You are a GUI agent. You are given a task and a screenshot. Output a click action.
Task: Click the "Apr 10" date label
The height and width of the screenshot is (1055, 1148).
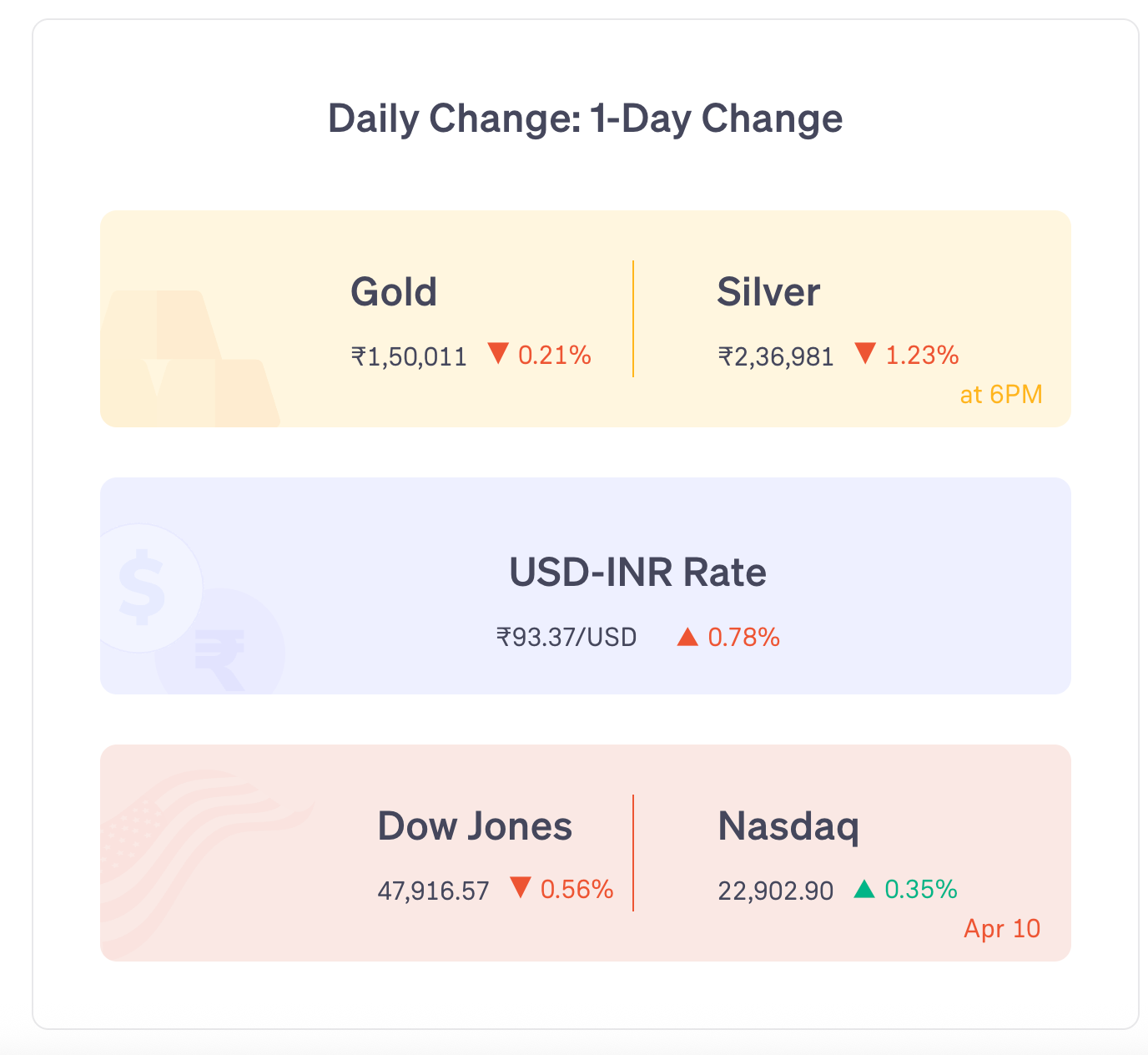coord(1002,928)
